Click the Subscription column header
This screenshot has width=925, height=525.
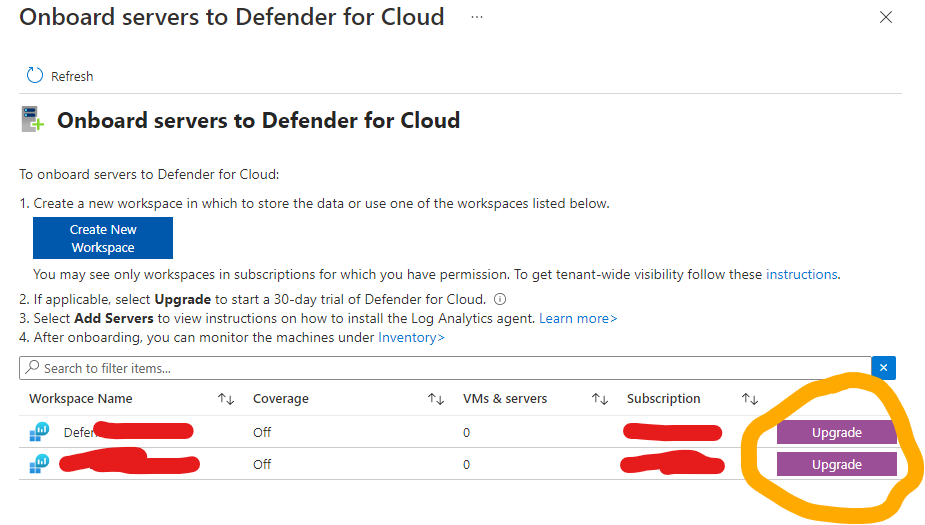pos(663,399)
